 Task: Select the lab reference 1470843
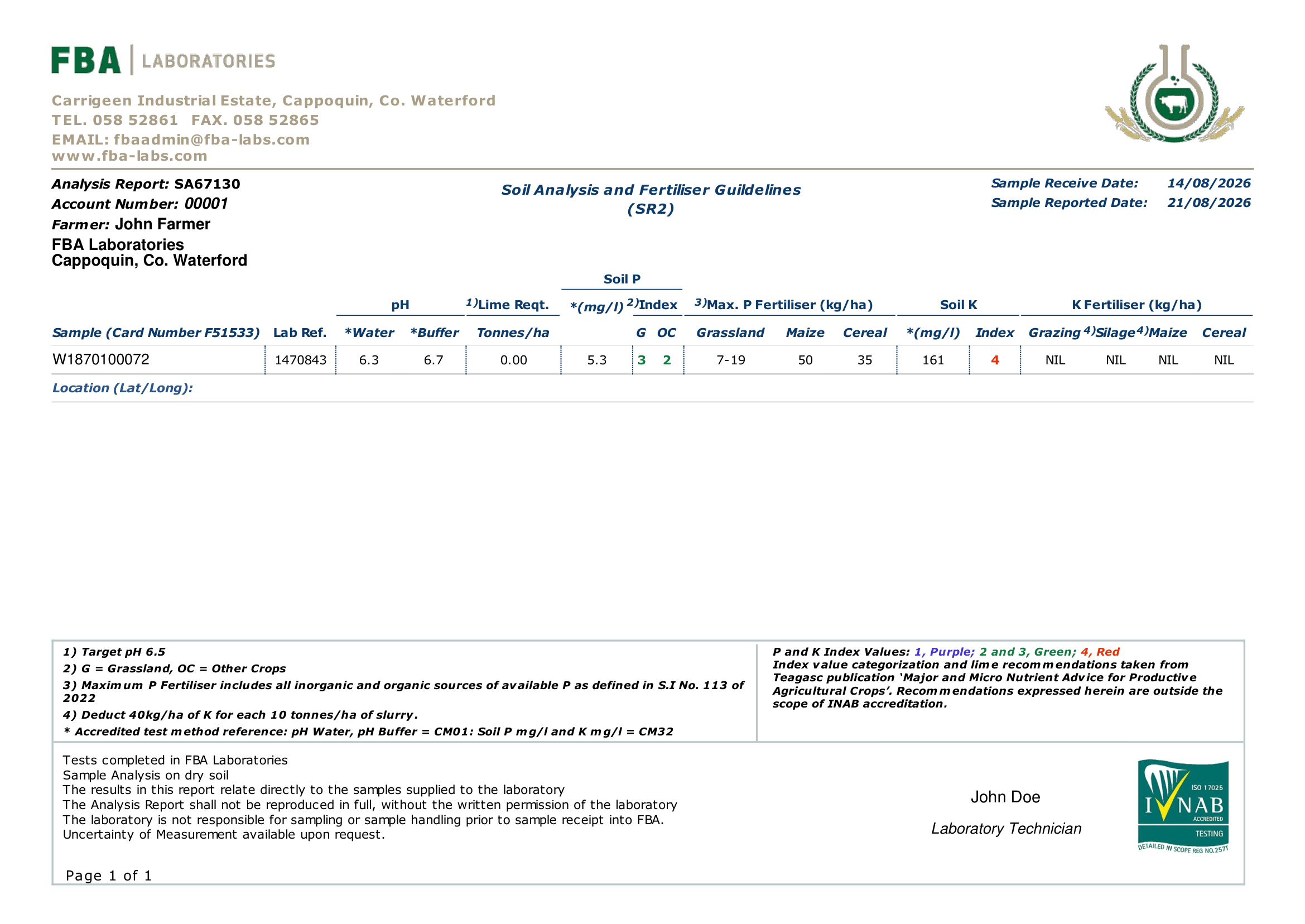tap(300, 360)
